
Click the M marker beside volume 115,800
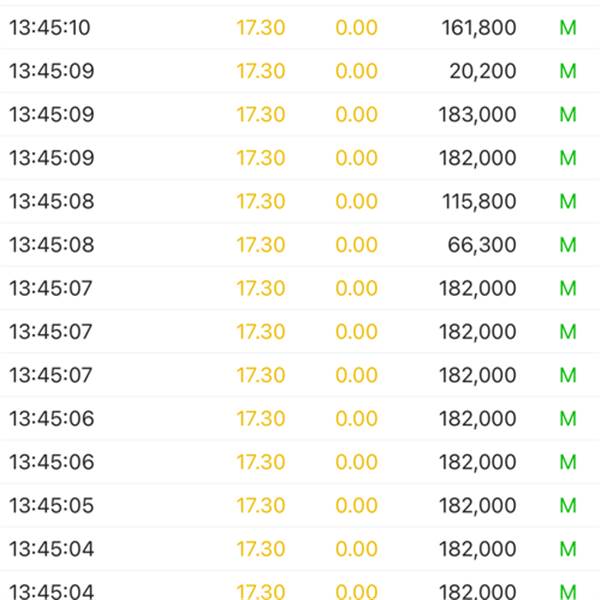(x=568, y=202)
